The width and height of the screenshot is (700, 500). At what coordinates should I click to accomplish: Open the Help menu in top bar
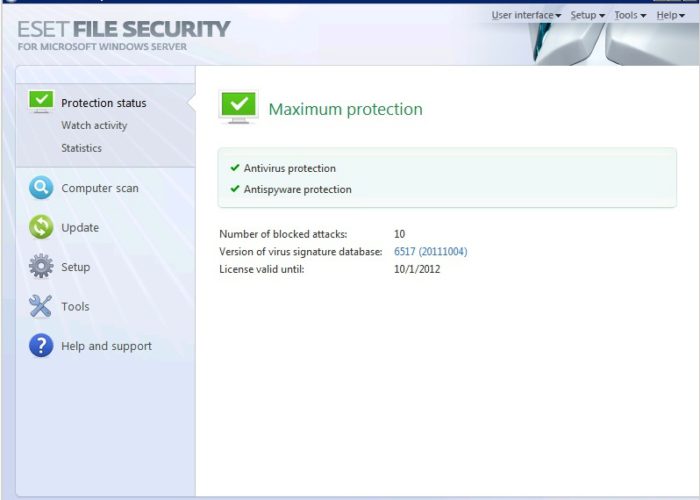coord(671,15)
